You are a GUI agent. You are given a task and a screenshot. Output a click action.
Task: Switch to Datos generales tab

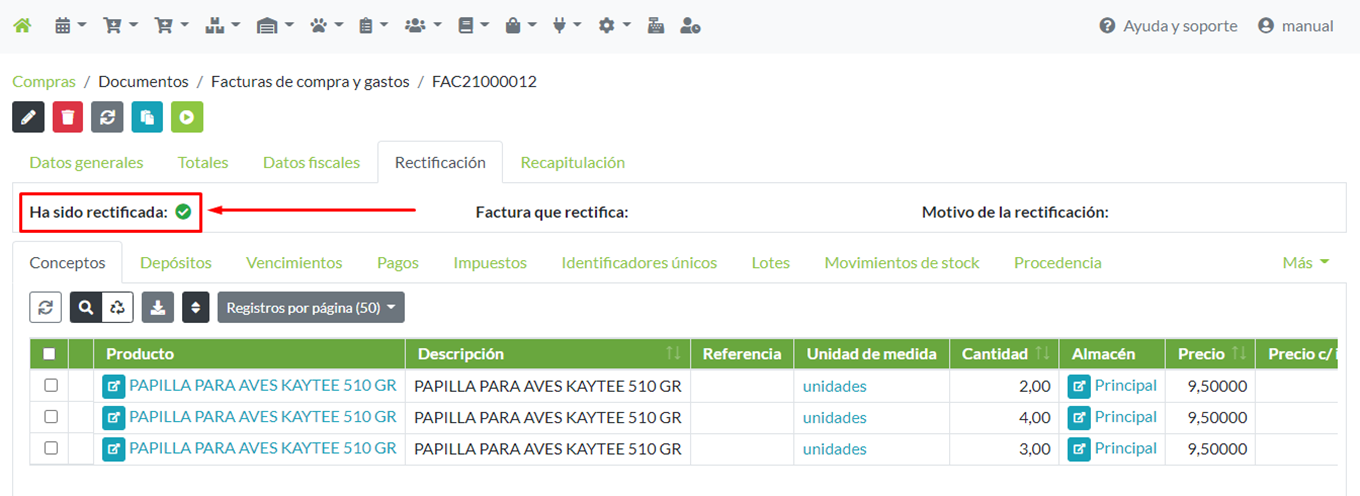86,162
